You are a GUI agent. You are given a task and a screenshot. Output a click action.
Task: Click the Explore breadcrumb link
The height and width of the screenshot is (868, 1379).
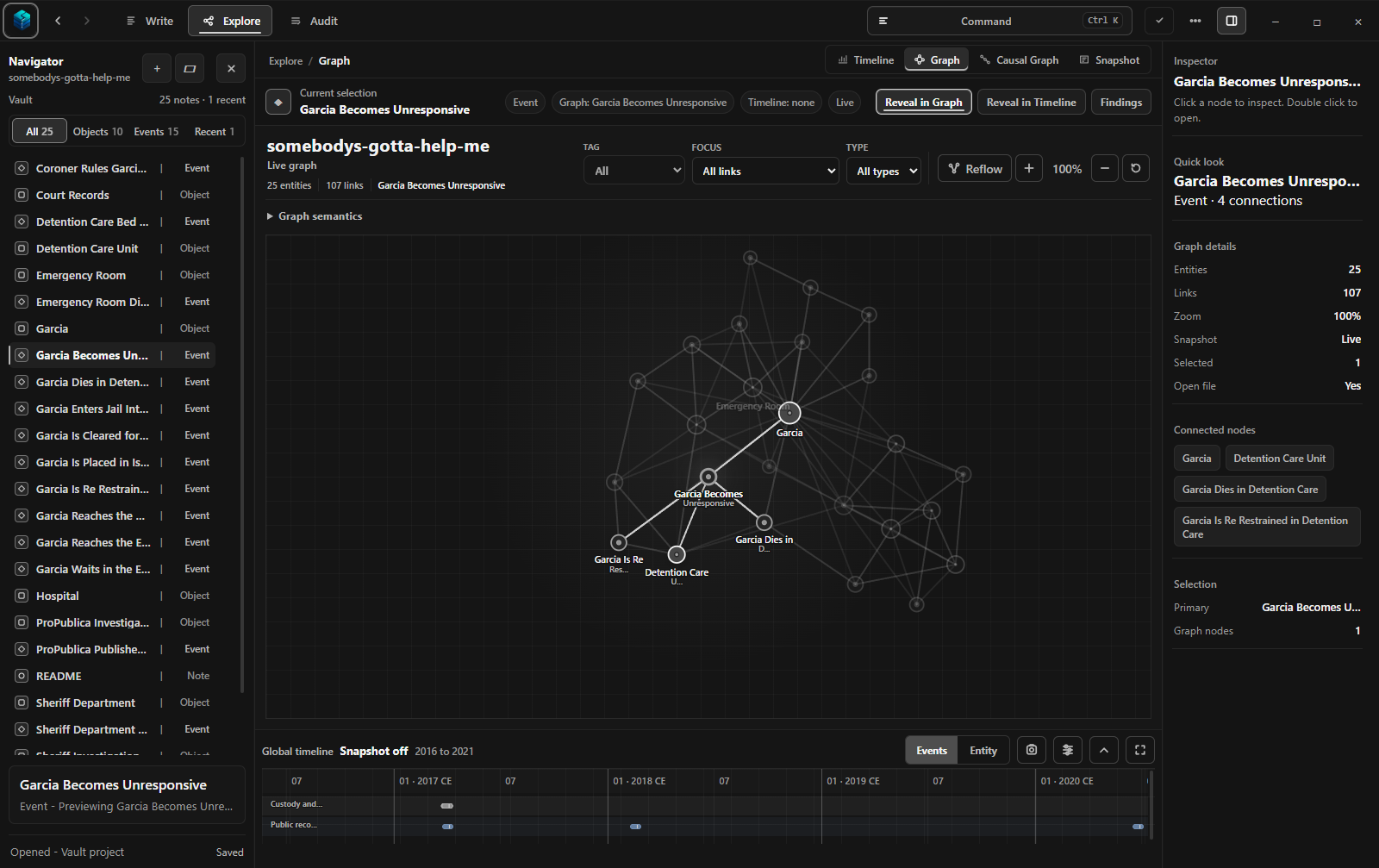click(285, 61)
